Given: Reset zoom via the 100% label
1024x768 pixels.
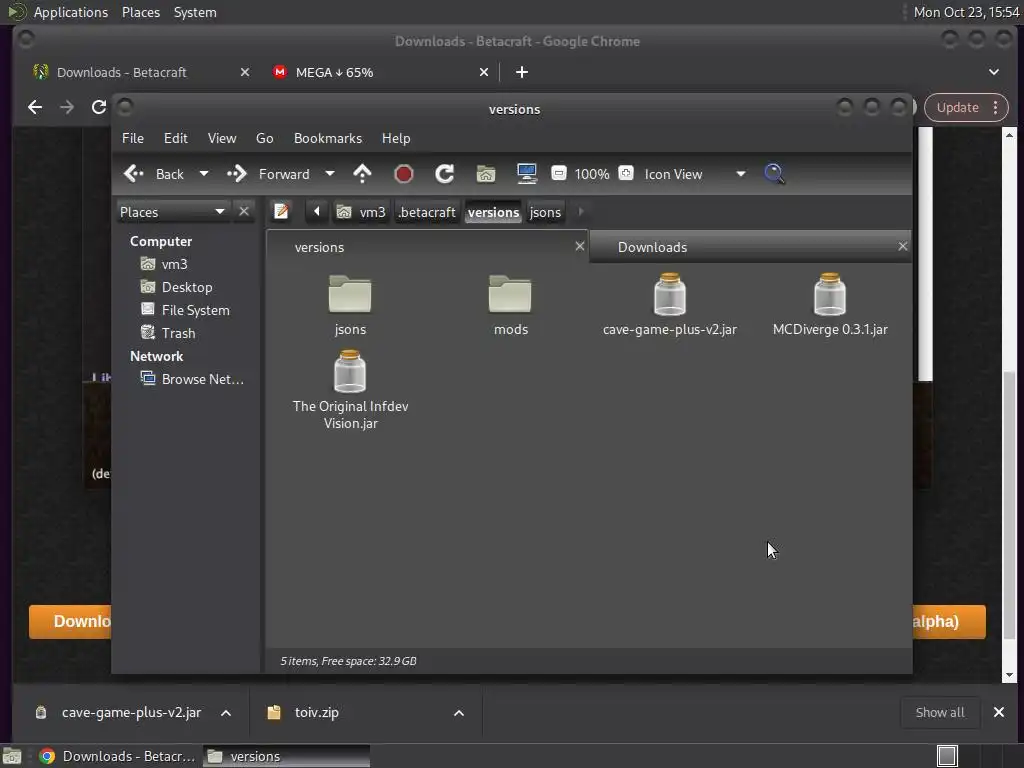Looking at the screenshot, I should [x=592, y=174].
